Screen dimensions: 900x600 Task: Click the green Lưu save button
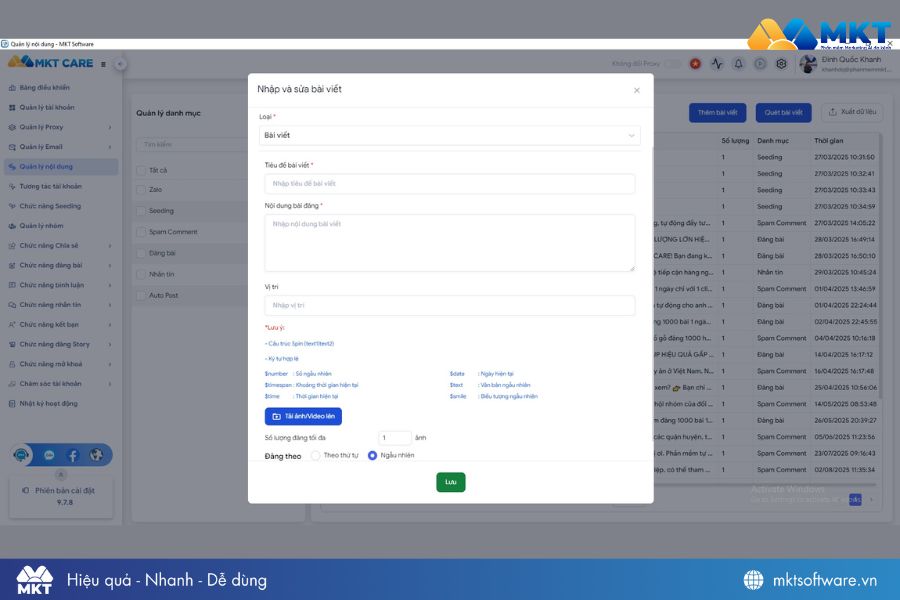click(451, 482)
